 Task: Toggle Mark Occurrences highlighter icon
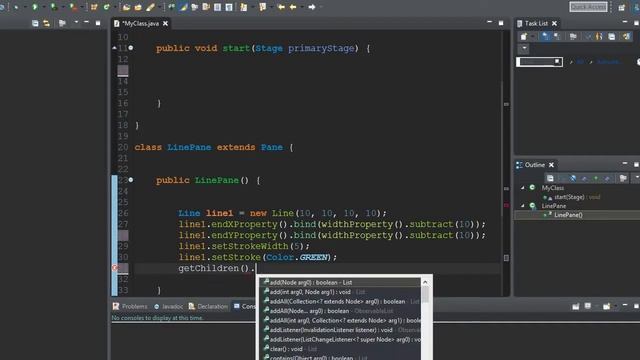pyautogui.click(x=183, y=7)
